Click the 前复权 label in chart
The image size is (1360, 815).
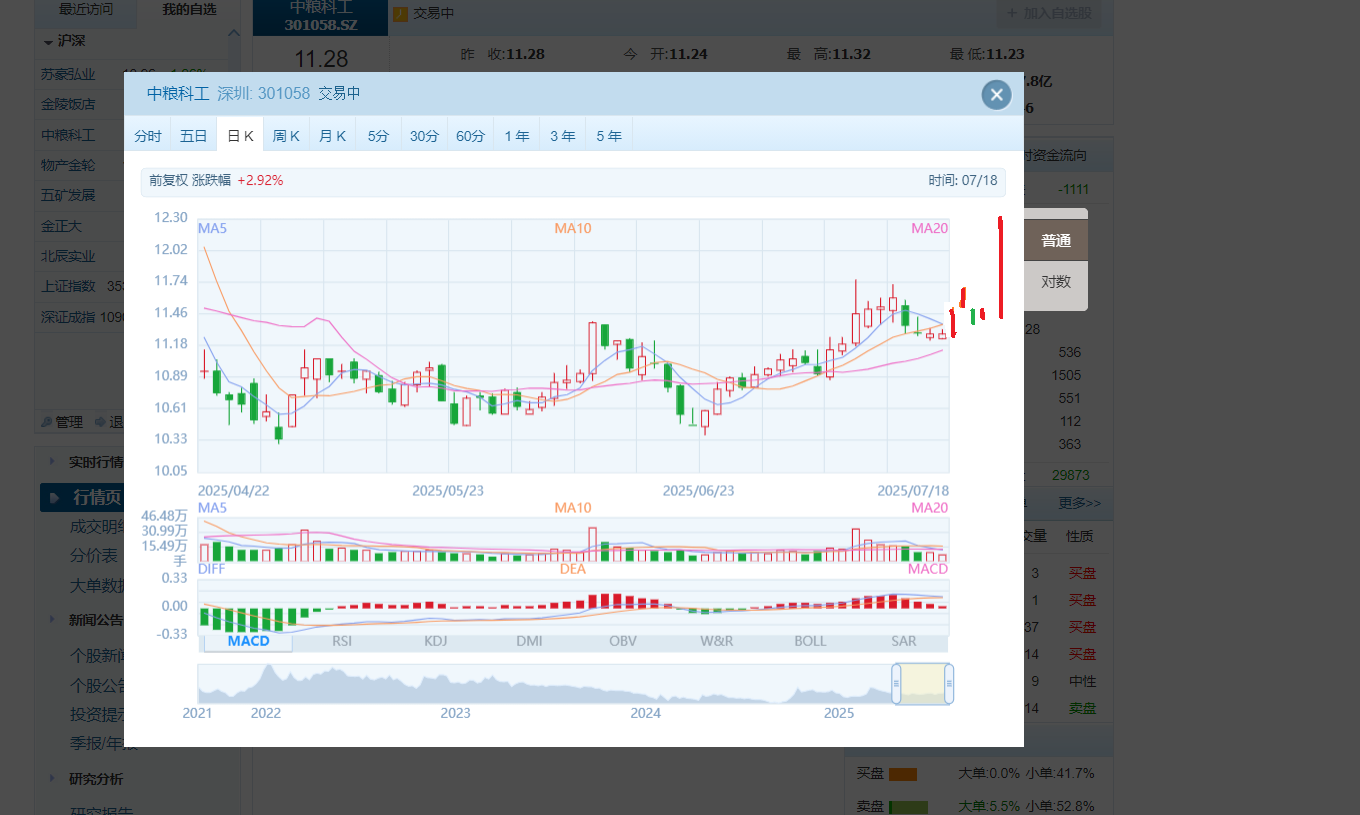(x=168, y=180)
